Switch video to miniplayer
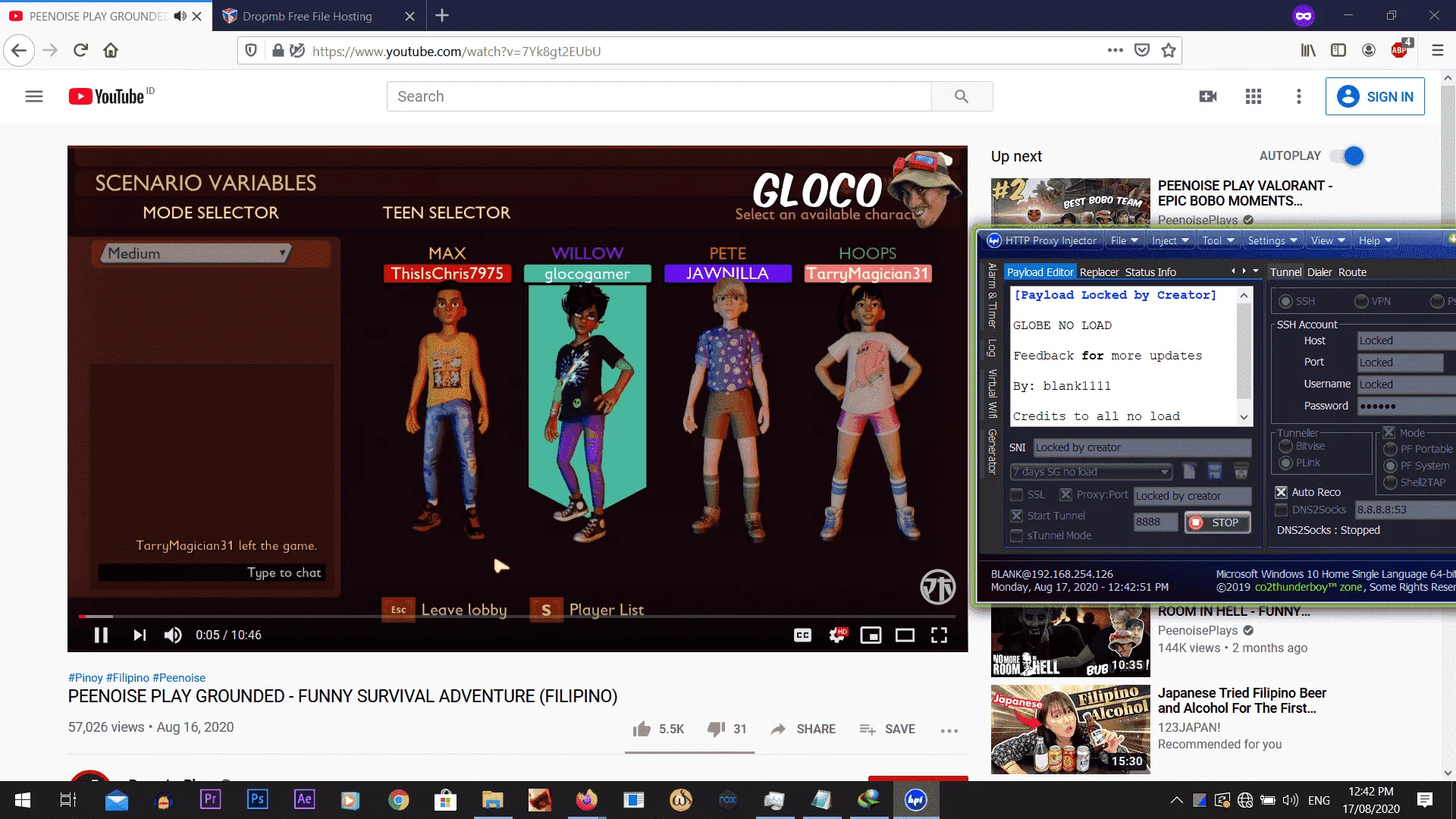Screen dimensions: 1456x819 point(871,635)
